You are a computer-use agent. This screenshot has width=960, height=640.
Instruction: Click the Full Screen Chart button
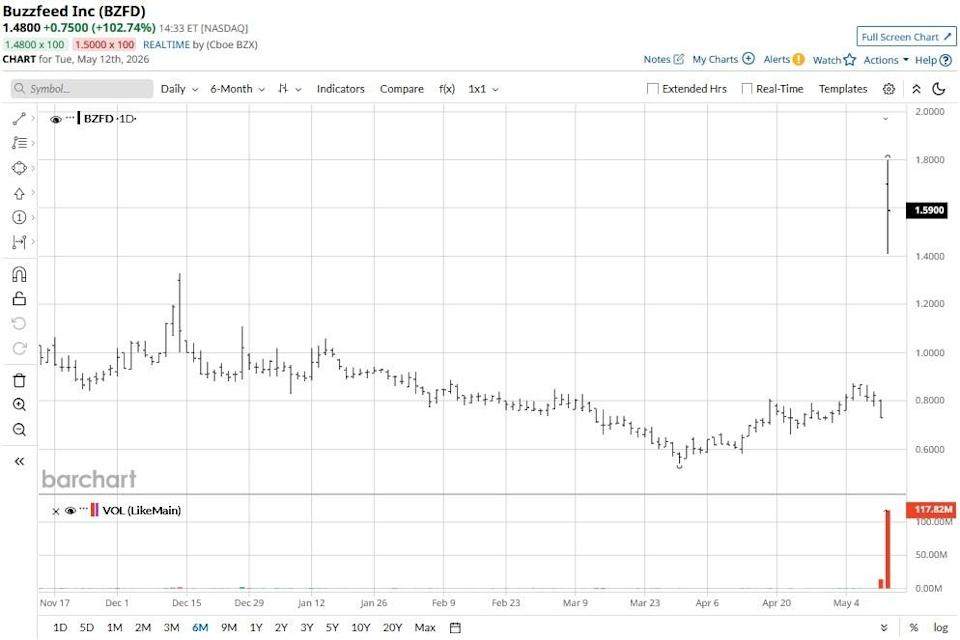coord(906,37)
